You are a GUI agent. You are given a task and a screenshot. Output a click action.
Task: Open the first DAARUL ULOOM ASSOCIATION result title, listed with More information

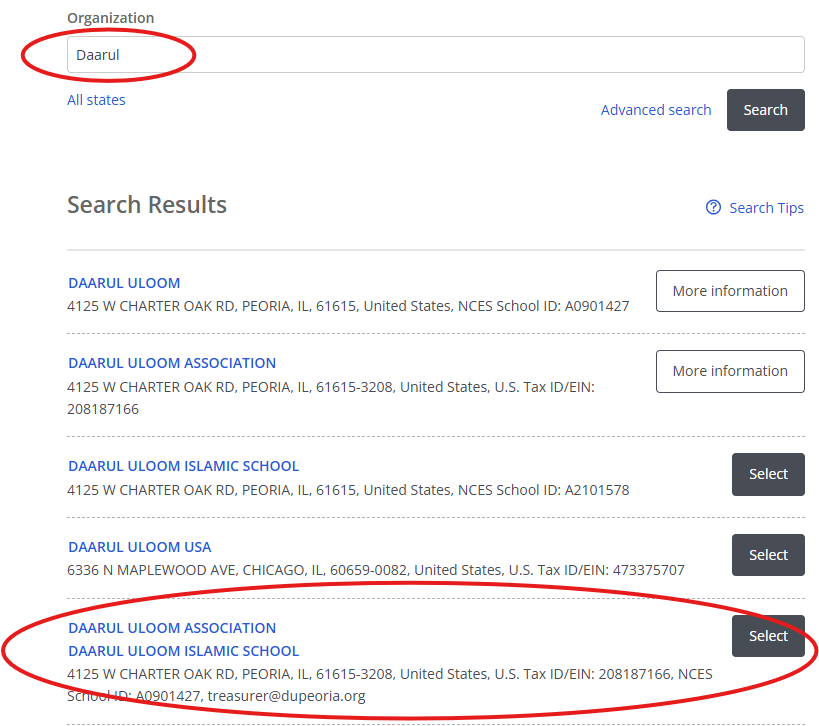(x=172, y=363)
